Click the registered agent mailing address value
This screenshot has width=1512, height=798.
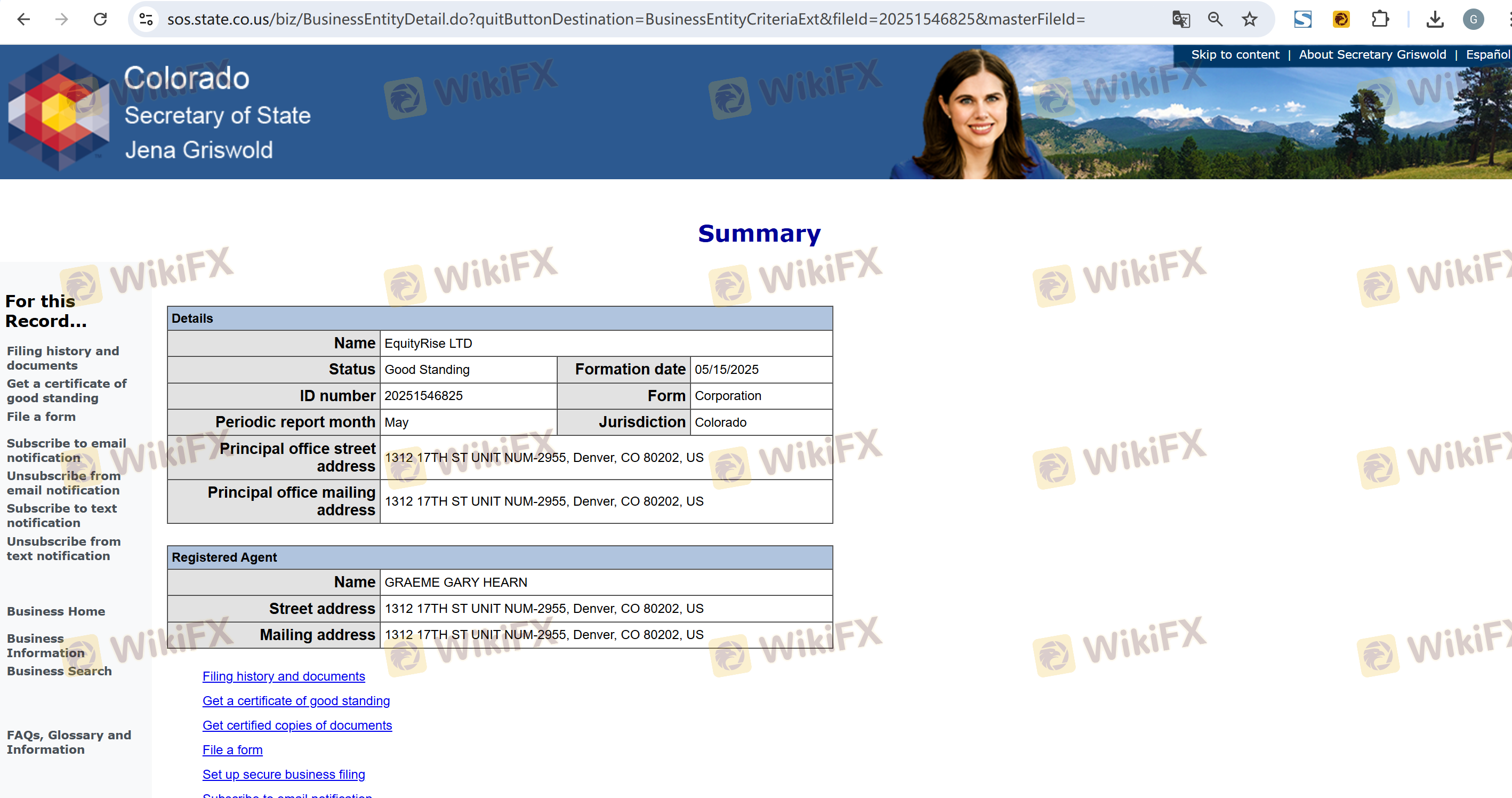(x=544, y=635)
